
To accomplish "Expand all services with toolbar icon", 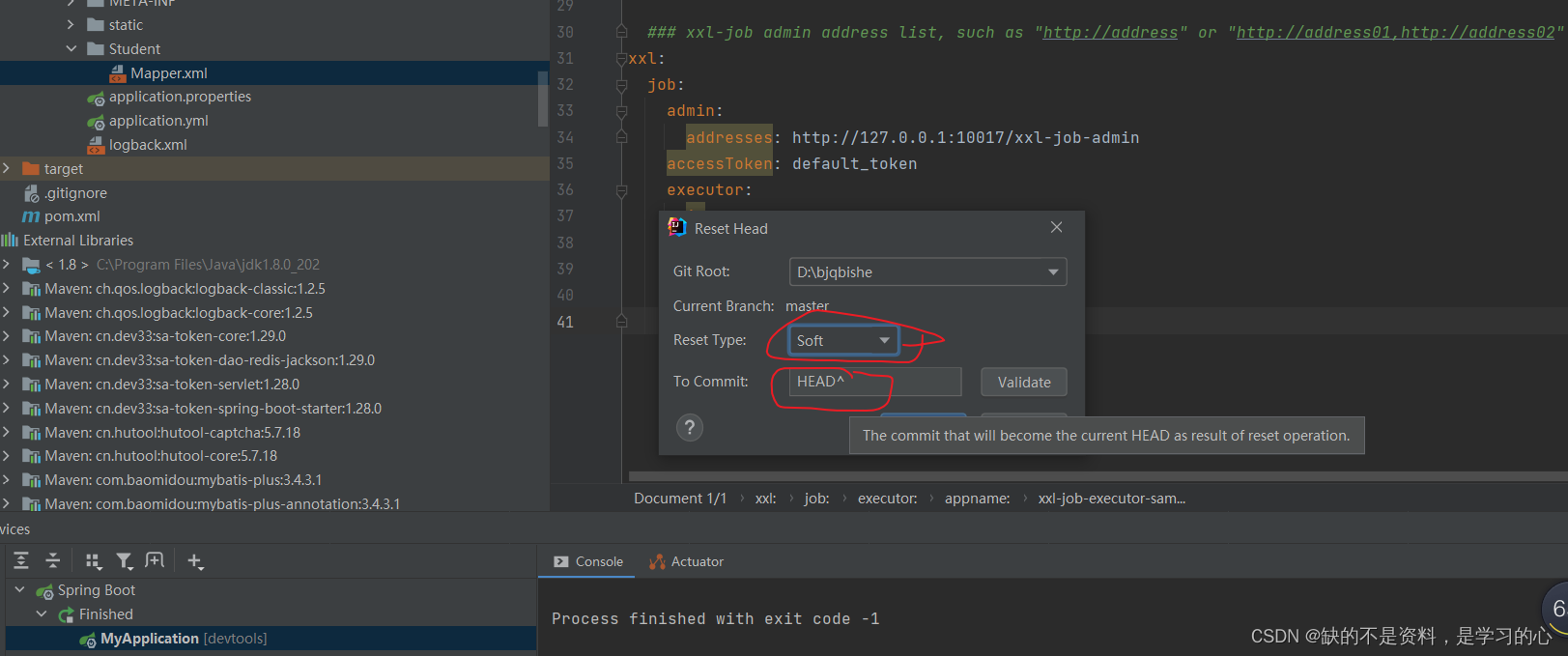I will point(21,560).
